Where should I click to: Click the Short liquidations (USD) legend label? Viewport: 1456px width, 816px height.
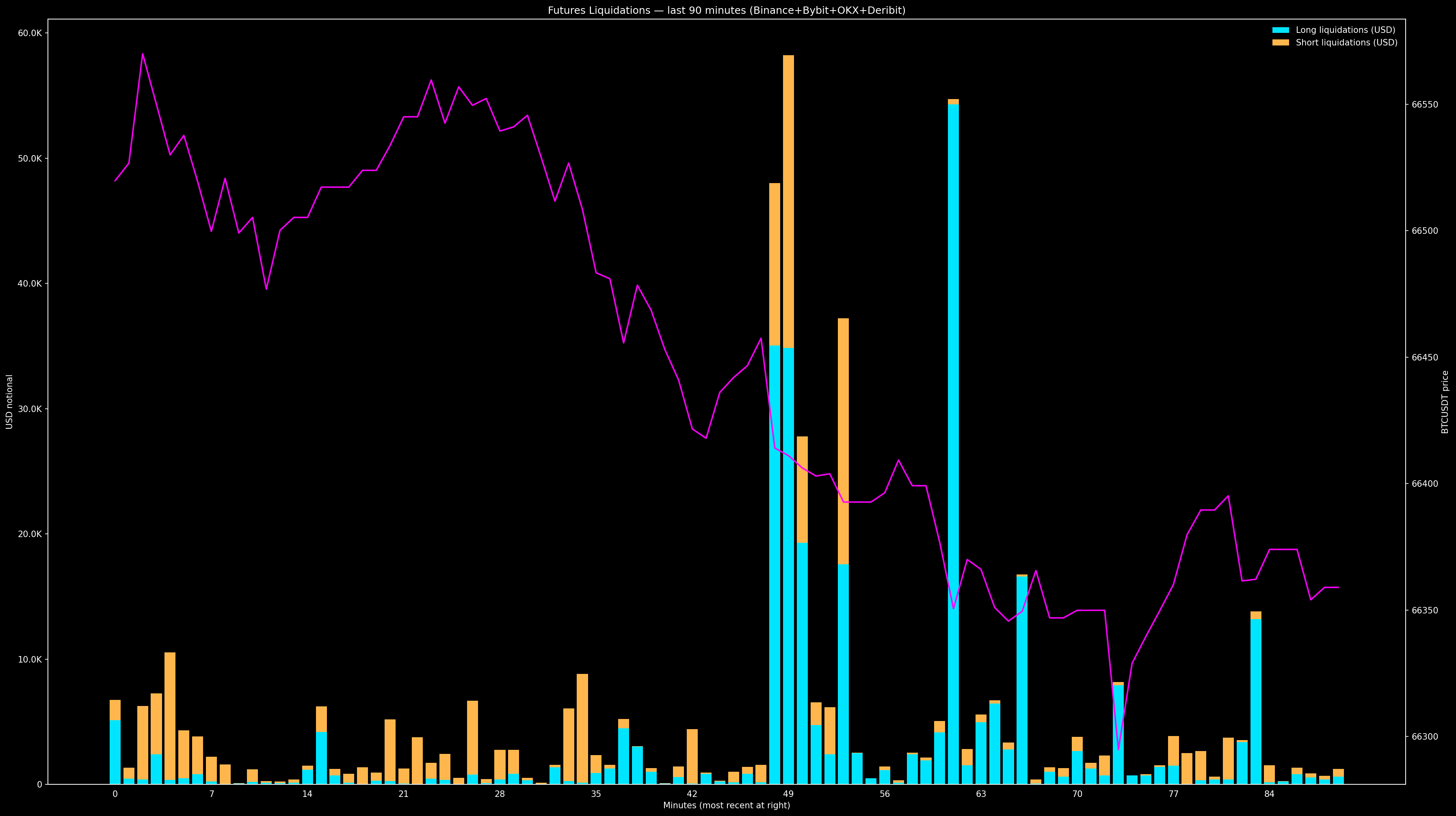tap(1346, 42)
